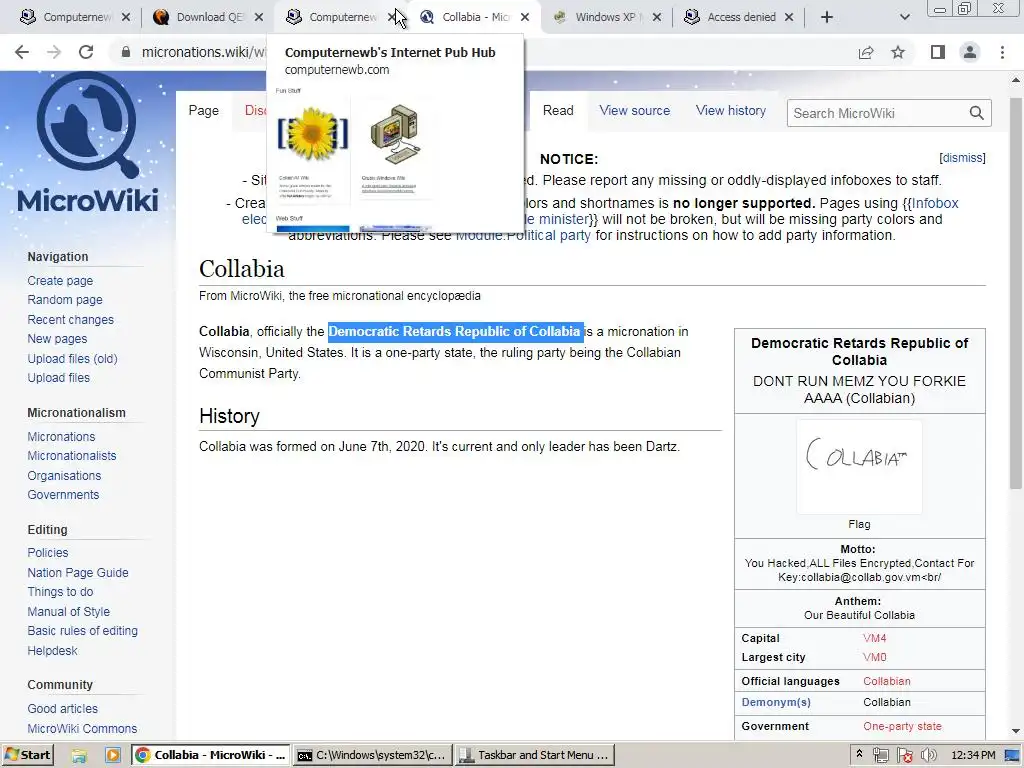Click the browser forward arrow
This screenshot has height=768, width=1024.
[54, 52]
